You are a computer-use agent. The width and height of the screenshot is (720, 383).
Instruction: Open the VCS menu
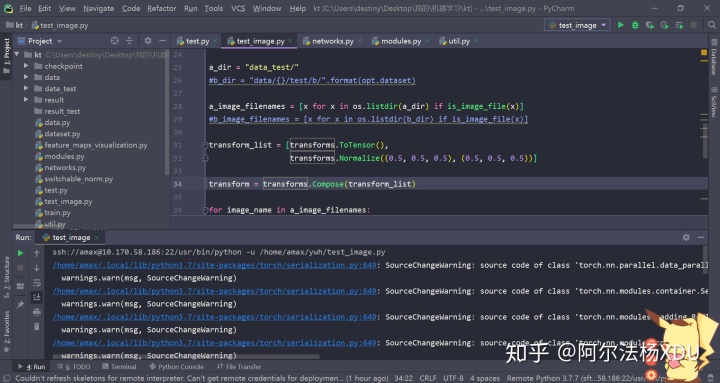(x=238, y=8)
